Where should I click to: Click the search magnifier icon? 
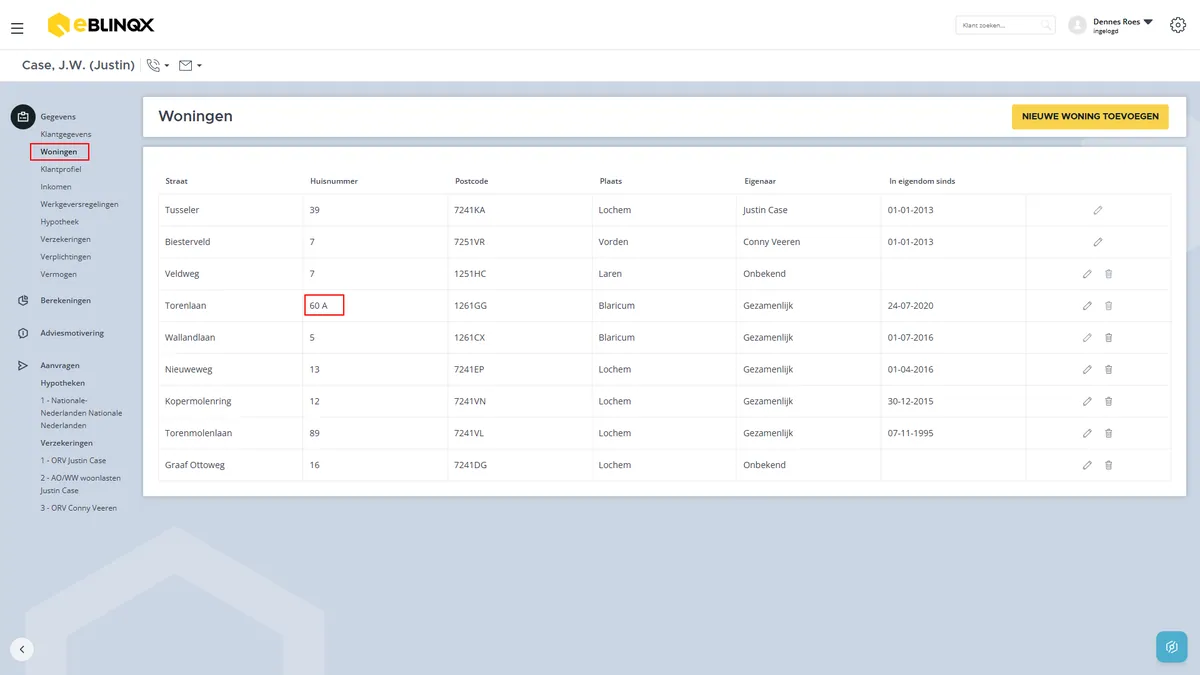(1045, 25)
